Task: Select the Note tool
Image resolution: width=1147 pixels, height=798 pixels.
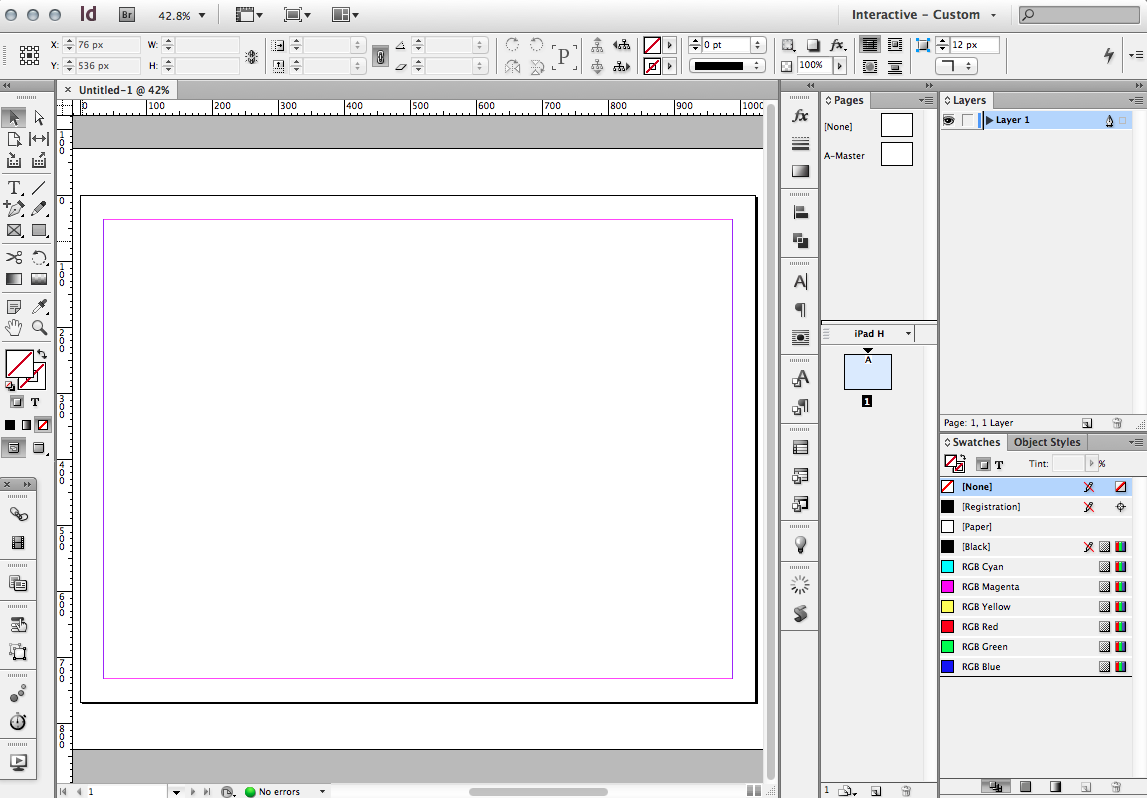Action: pos(14,307)
